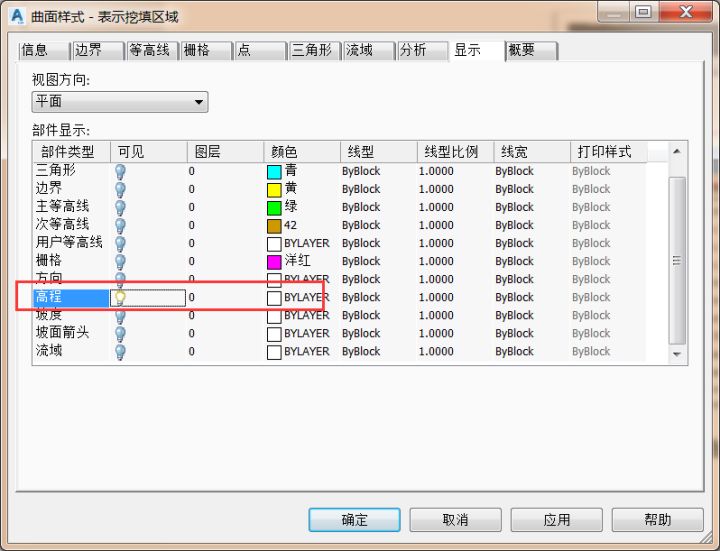Select the 显示 tab
Viewport: 720px width, 551px height.
[477, 50]
